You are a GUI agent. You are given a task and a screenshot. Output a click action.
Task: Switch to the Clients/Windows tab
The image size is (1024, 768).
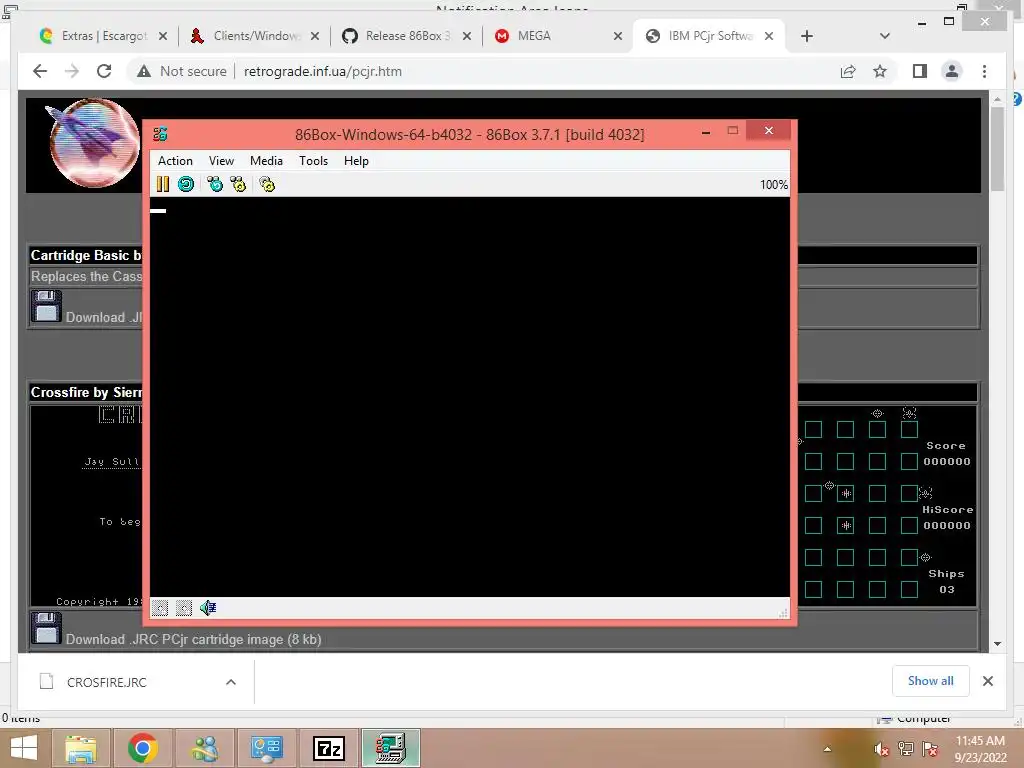click(255, 36)
